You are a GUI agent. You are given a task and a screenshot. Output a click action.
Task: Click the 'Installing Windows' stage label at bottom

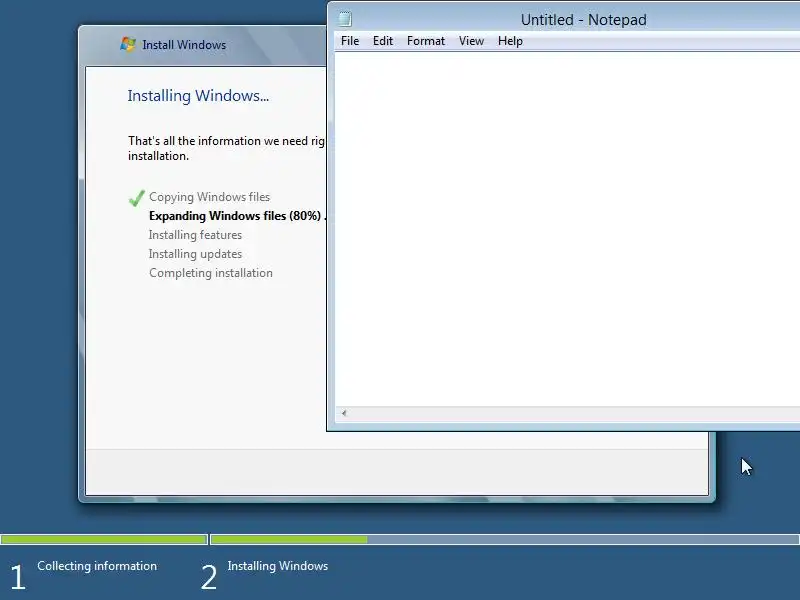(x=278, y=566)
